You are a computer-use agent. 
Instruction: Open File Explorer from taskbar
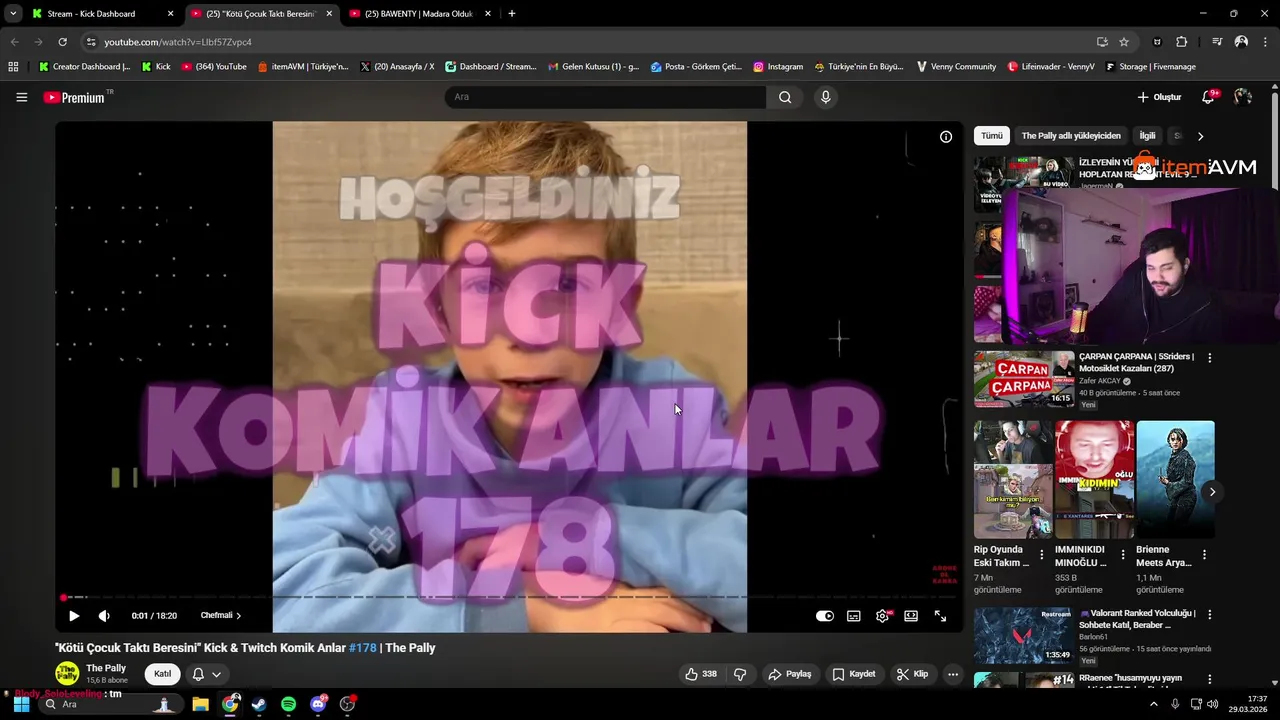pos(201,704)
